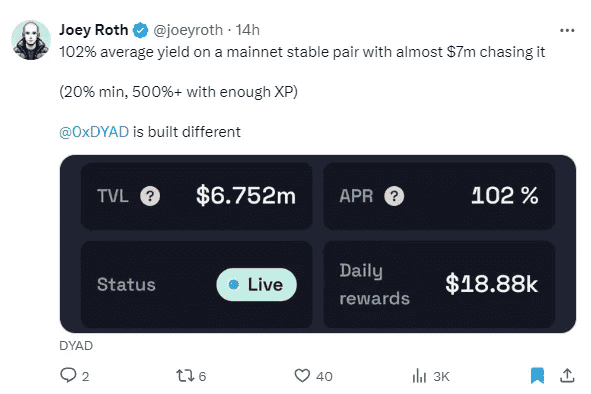Screen dimensions: 591x394
Task: Share the tweet via upload icon
Action: 567,376
